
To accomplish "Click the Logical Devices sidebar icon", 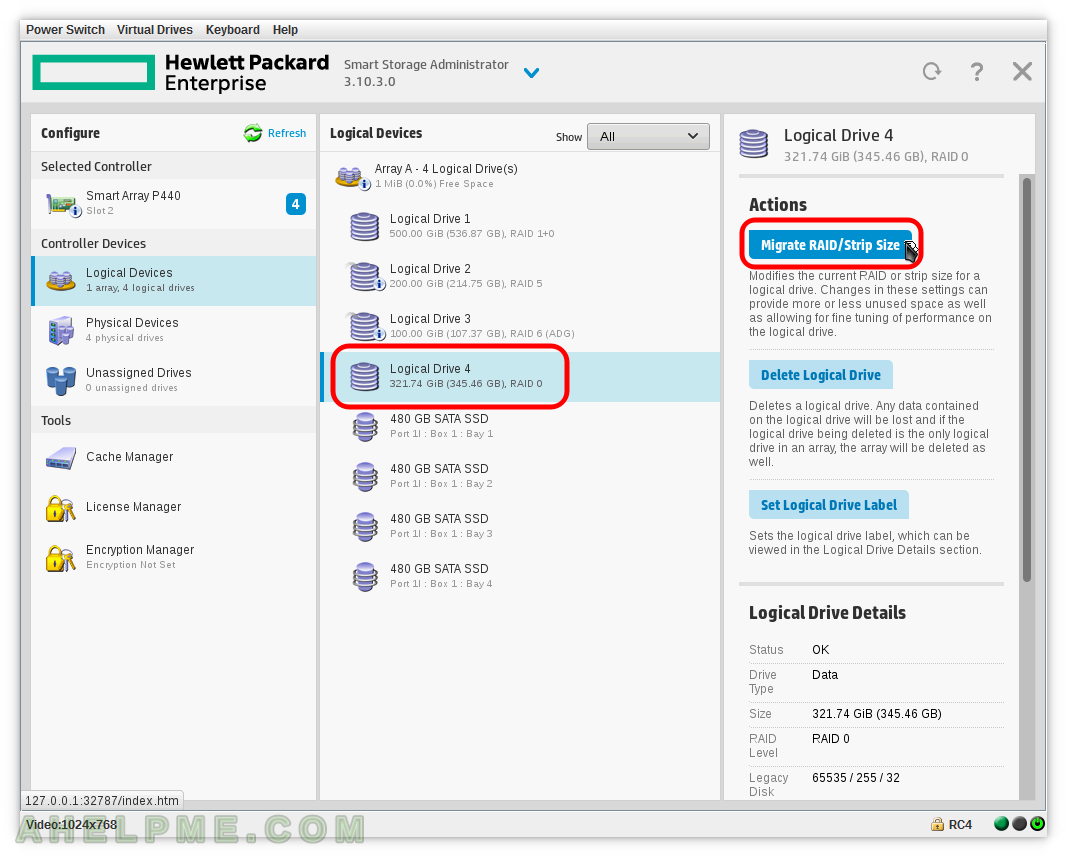I will [61, 280].
